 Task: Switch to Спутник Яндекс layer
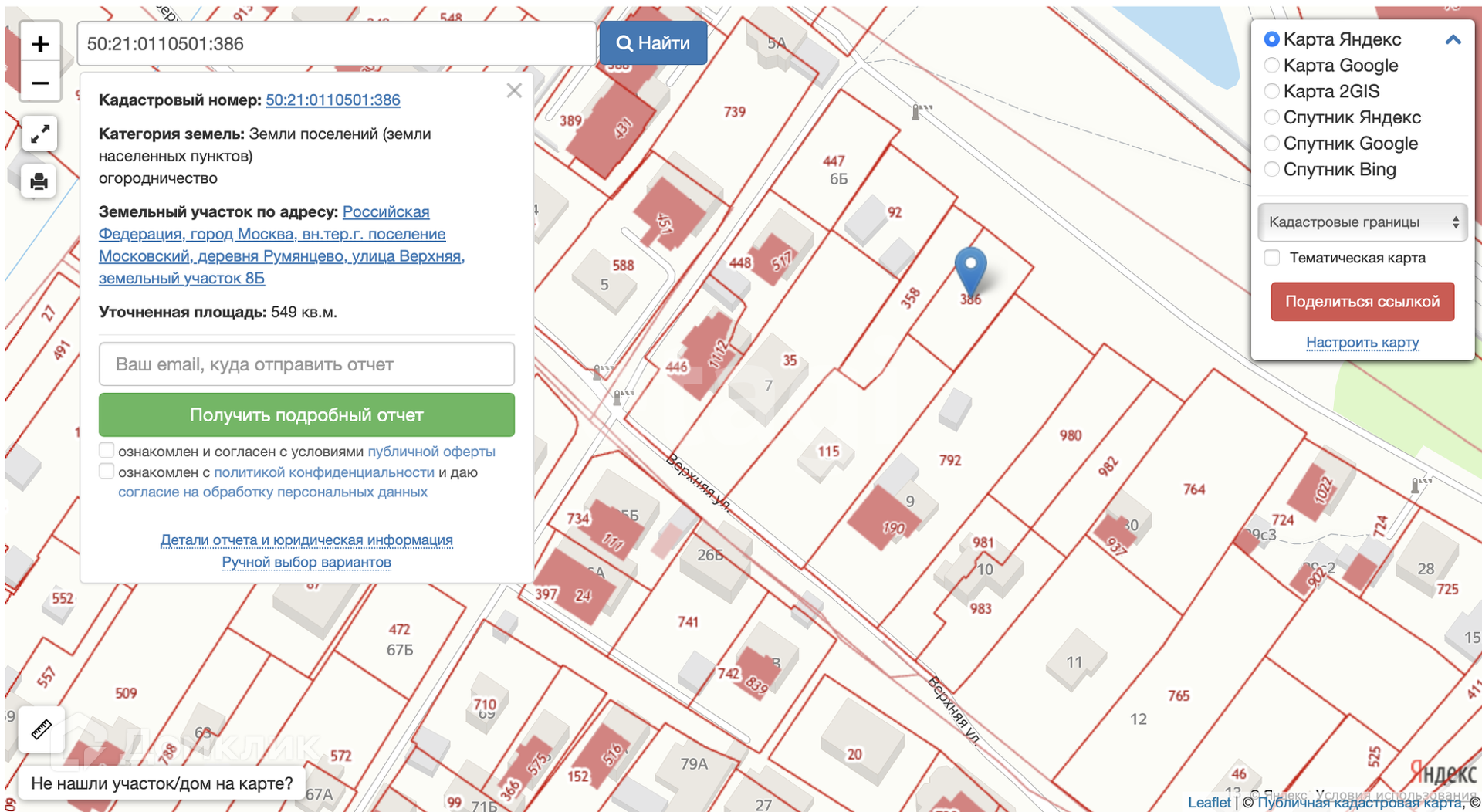1272,117
